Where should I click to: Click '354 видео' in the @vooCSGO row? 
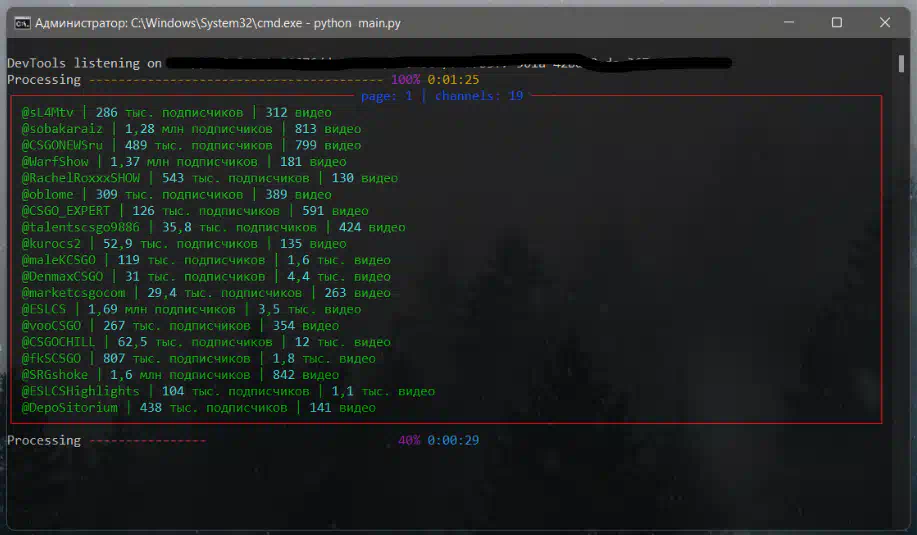(x=306, y=325)
